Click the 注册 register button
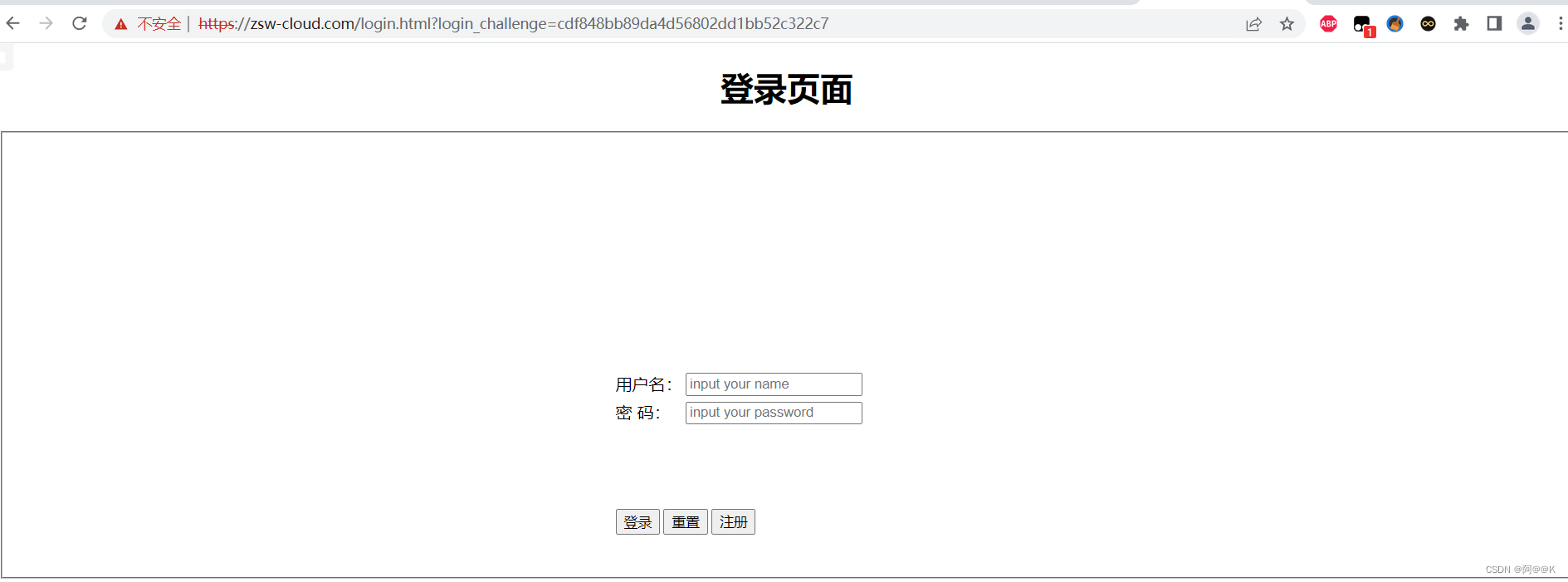The image size is (1568, 582). pos(733,522)
